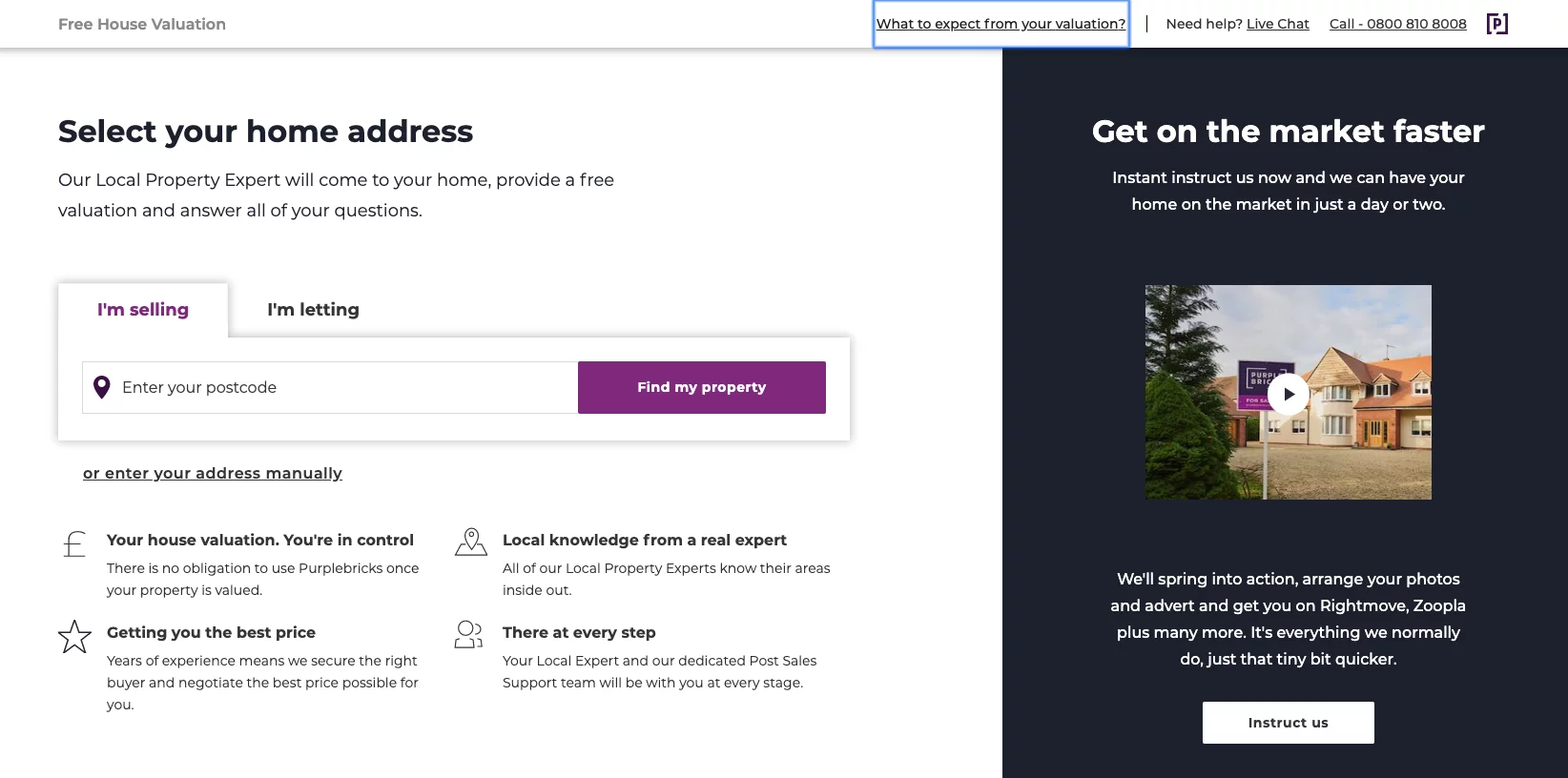This screenshot has height=778, width=1568.
Task: Click the Call 0800 810 8008 link
Action: pos(1397,24)
